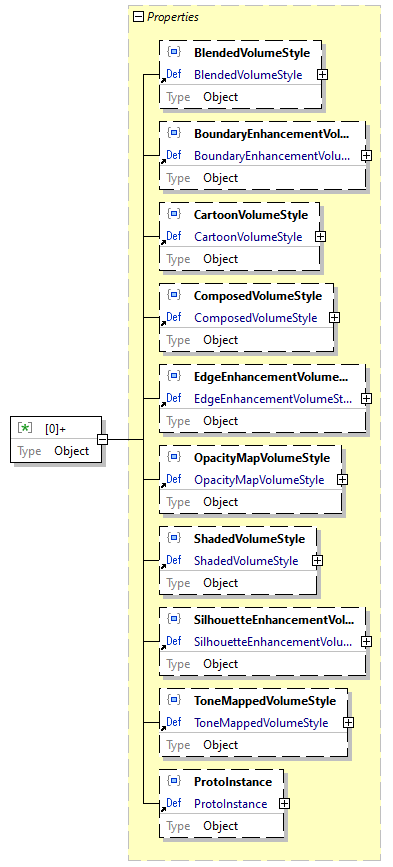
Task: Select the bold ProtoInstance title
Action: click(x=233, y=782)
